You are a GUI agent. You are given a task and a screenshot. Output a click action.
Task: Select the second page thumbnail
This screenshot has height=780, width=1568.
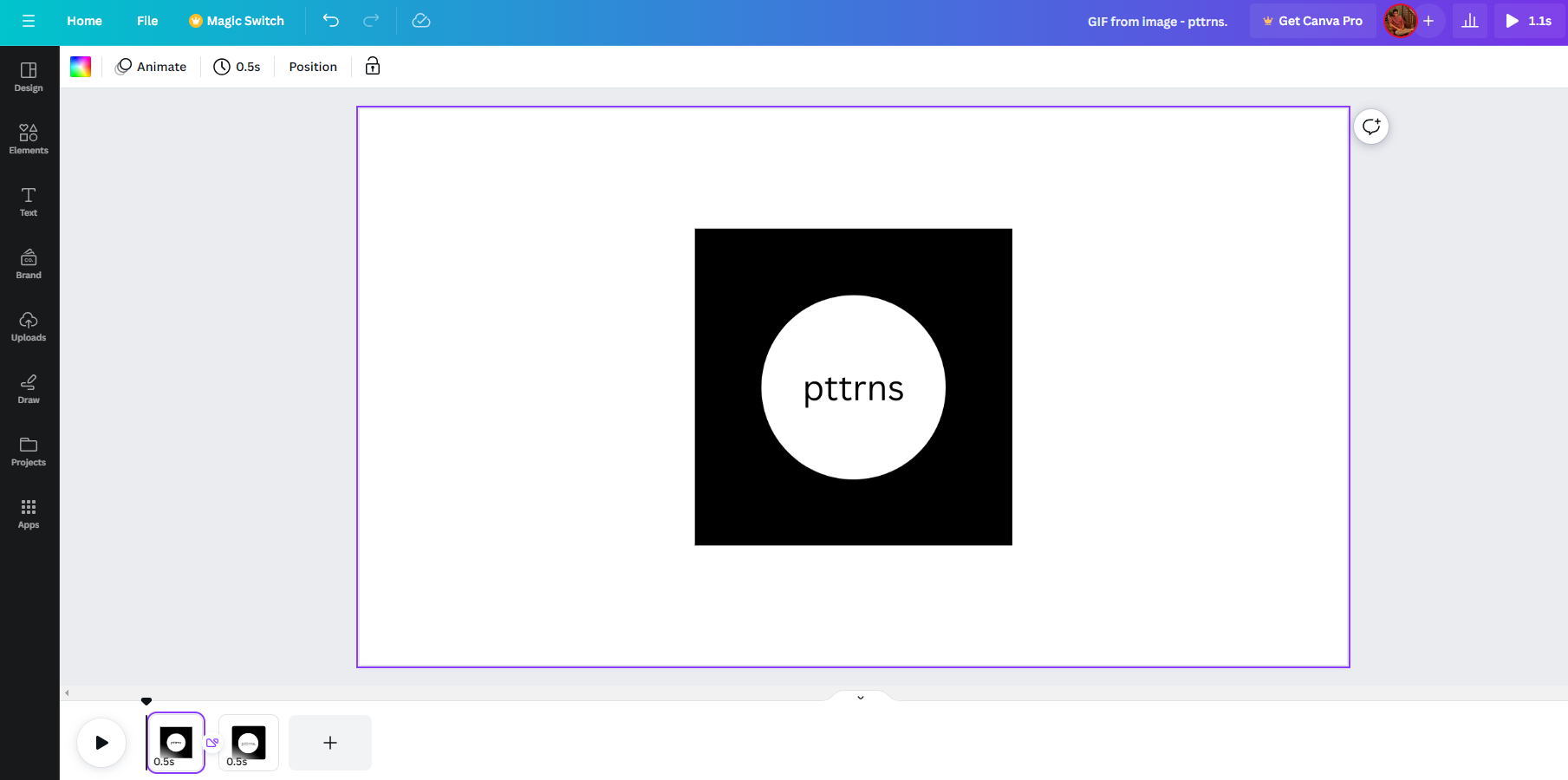[x=249, y=743]
